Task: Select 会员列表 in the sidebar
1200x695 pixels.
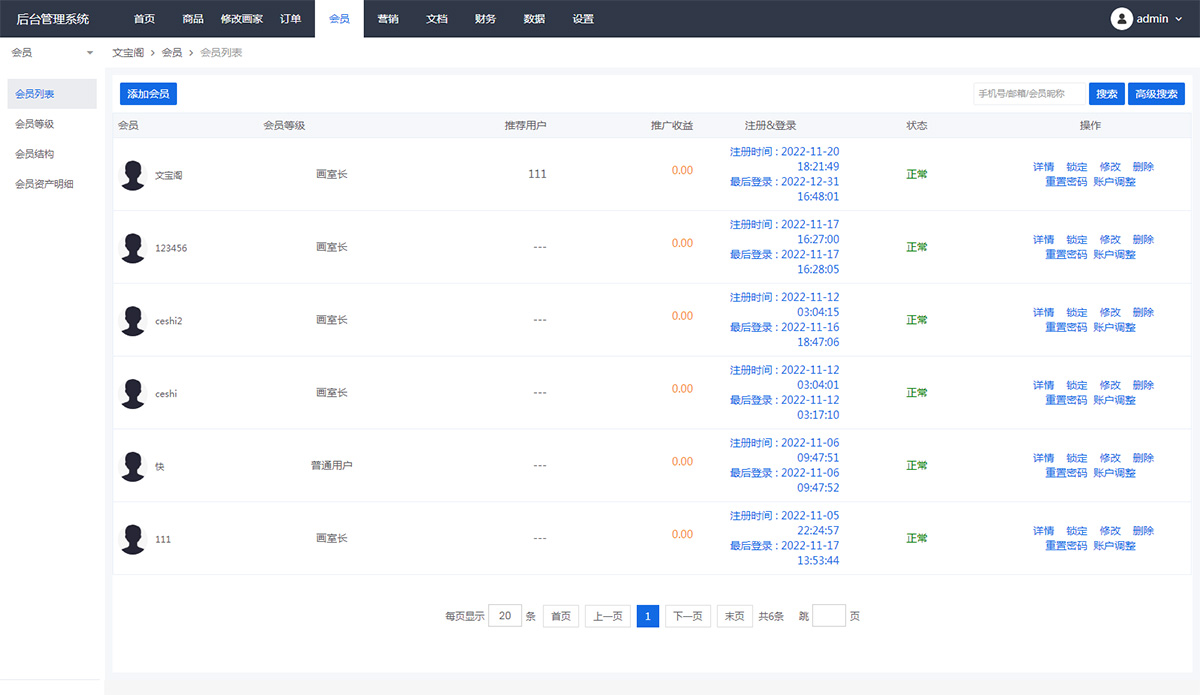Action: click(52, 94)
